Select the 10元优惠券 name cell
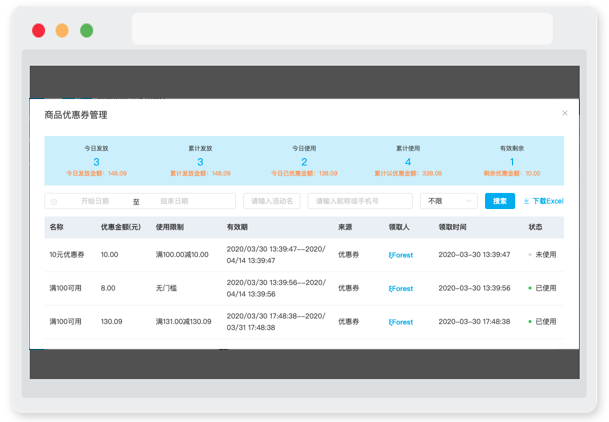The image size is (609, 422). 67,255
